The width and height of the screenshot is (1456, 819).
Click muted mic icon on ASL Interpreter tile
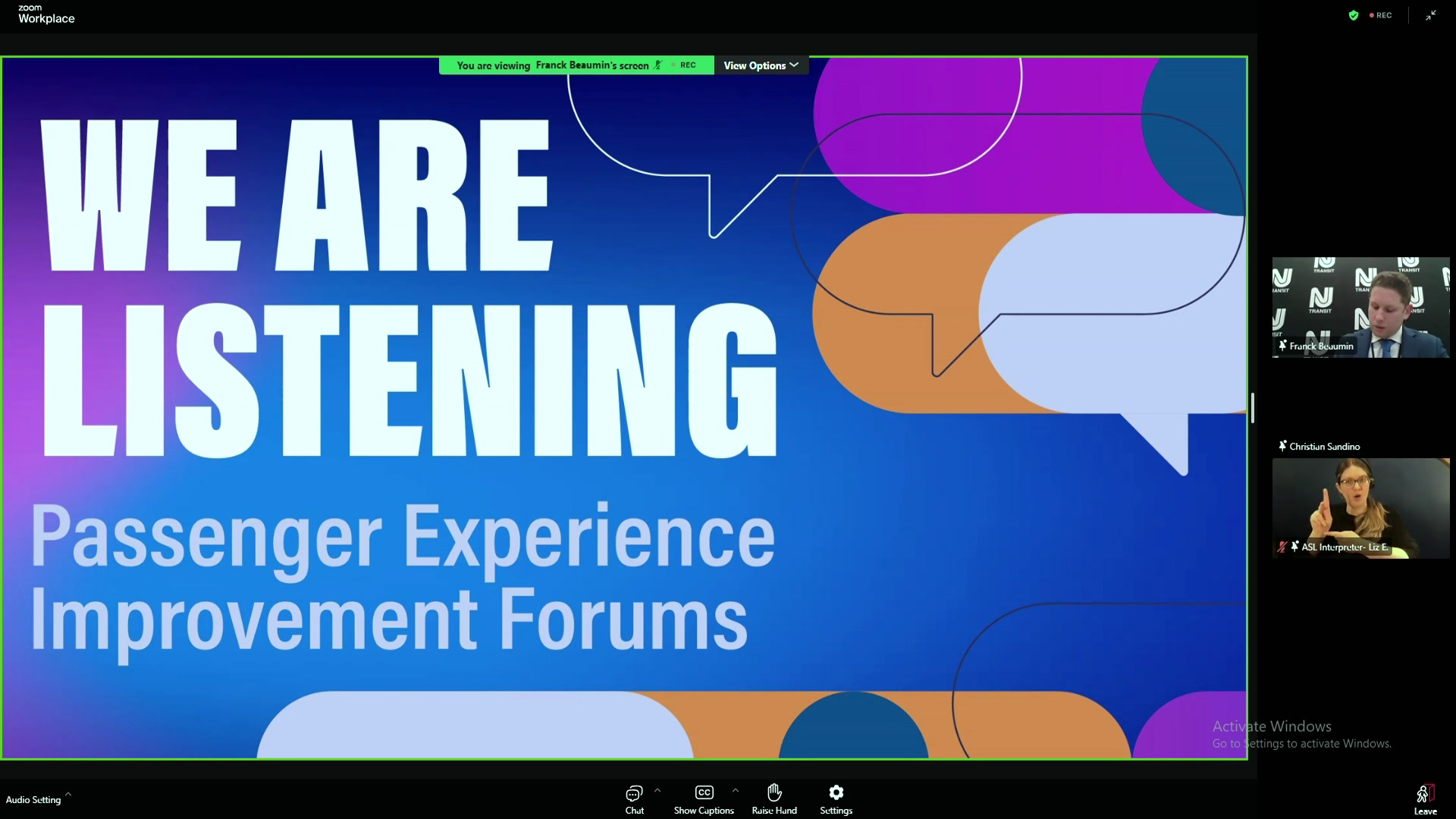pyautogui.click(x=1282, y=547)
